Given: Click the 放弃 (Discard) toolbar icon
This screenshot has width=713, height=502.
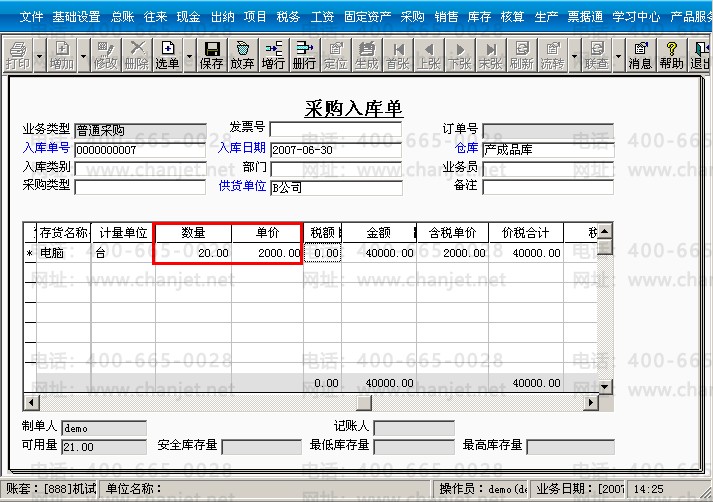Looking at the screenshot, I should [x=242, y=55].
